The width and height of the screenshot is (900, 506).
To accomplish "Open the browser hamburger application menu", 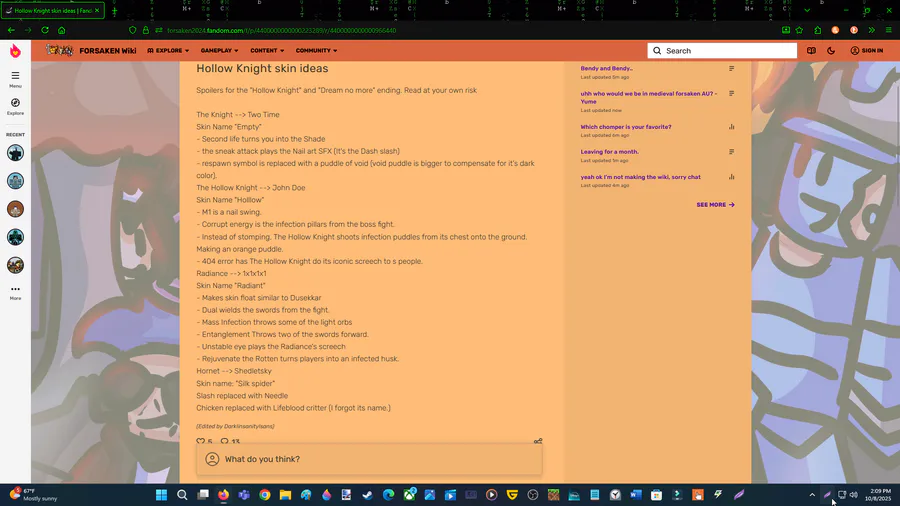I will pos(889,30).
